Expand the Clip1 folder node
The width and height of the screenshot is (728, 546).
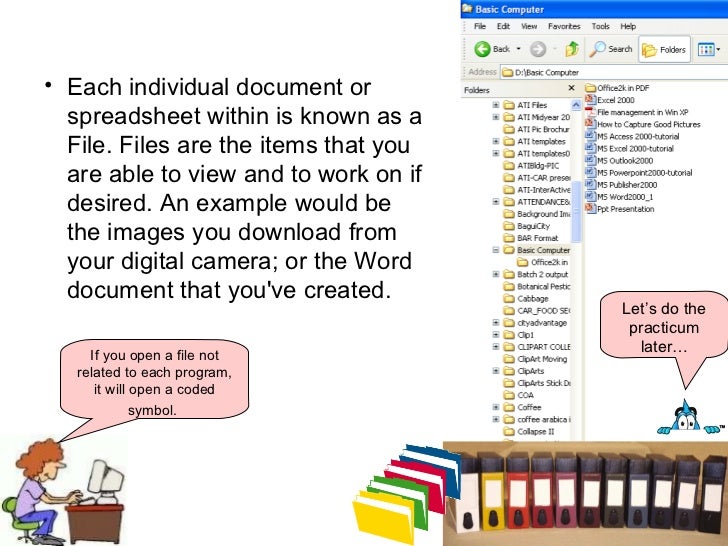pos(496,334)
